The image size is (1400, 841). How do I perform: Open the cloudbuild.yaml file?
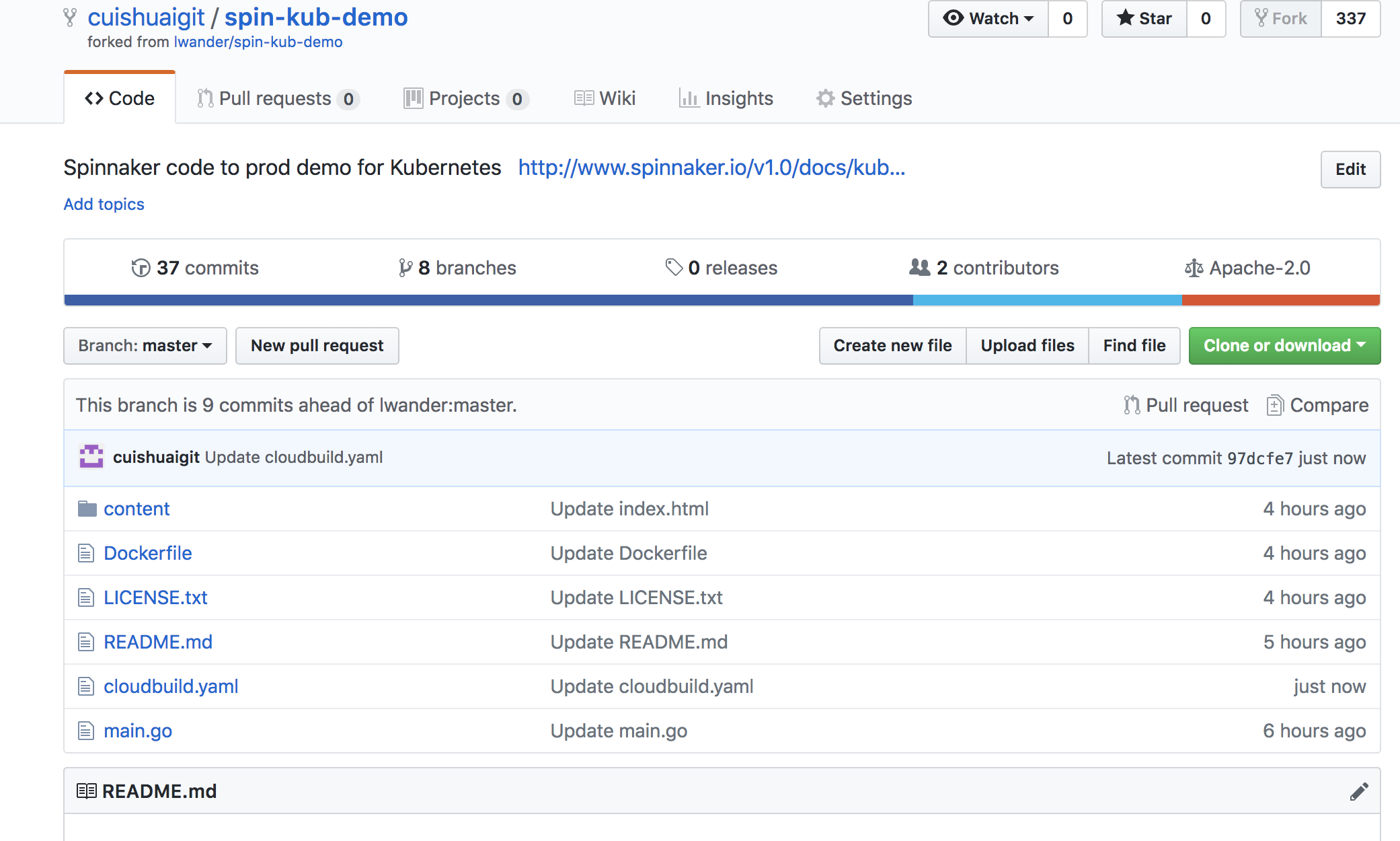click(171, 686)
